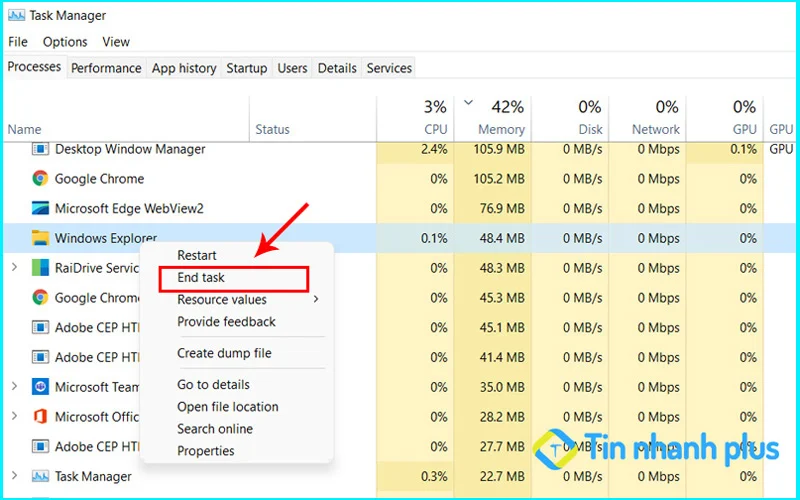This screenshot has width=800, height=500.
Task: Open the Resource values submenu arrow
Action: (x=316, y=299)
